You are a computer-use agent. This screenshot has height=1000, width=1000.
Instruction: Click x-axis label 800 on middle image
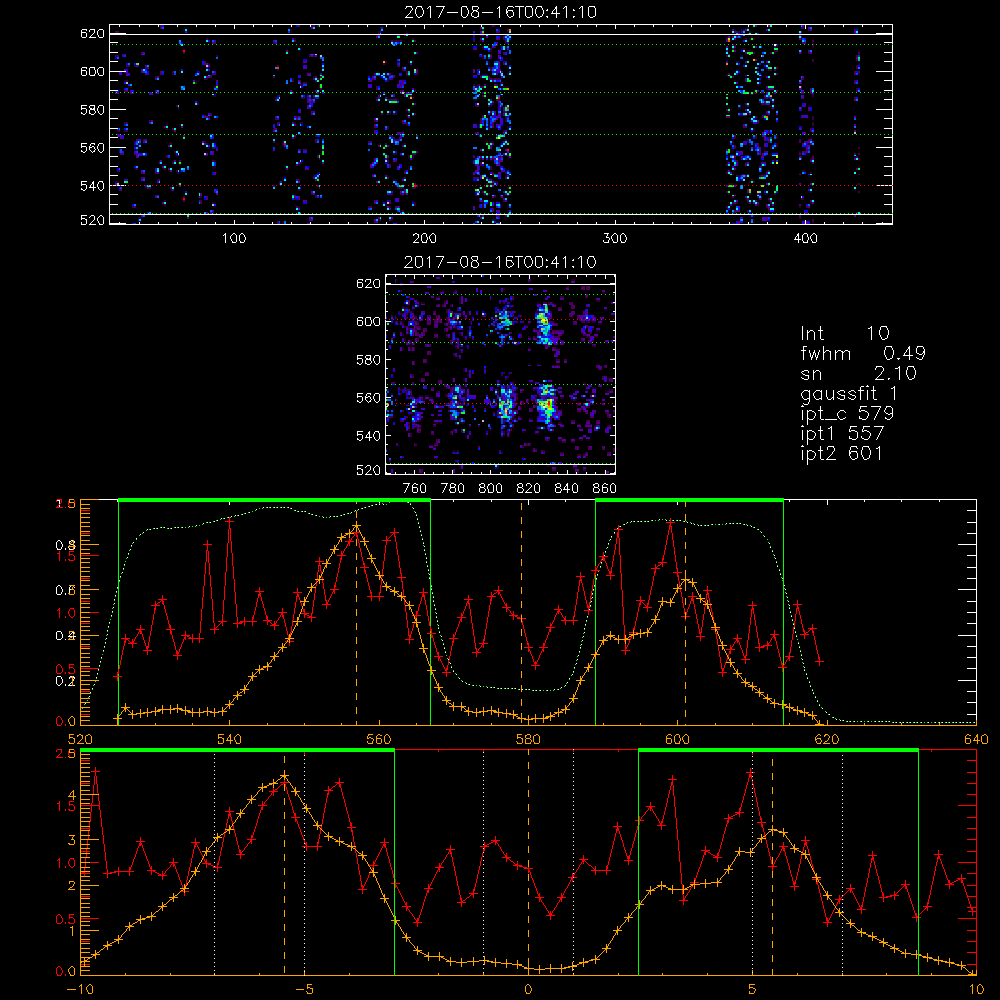pyautogui.click(x=490, y=489)
